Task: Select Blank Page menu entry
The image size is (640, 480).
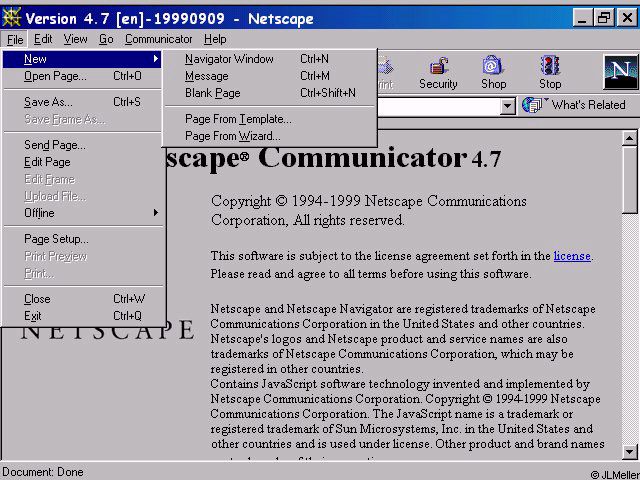Action: (x=269, y=93)
